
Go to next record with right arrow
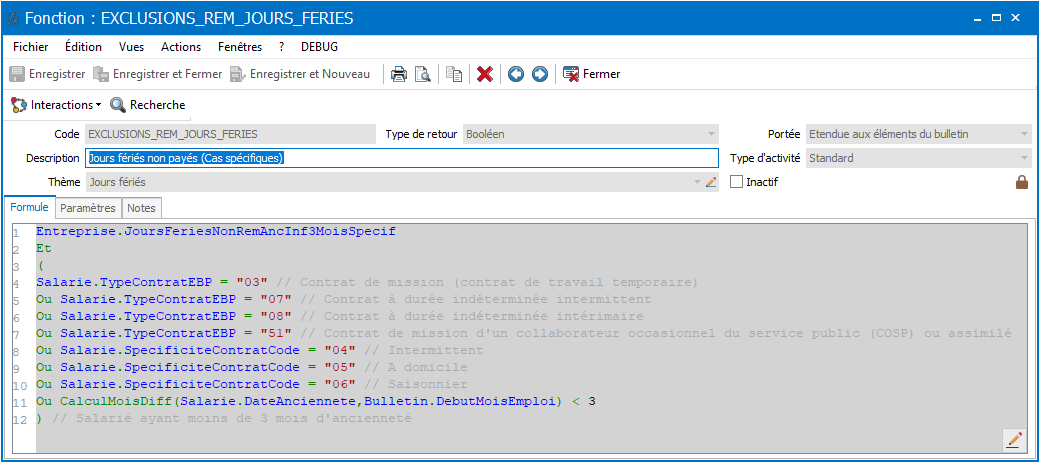coord(540,74)
